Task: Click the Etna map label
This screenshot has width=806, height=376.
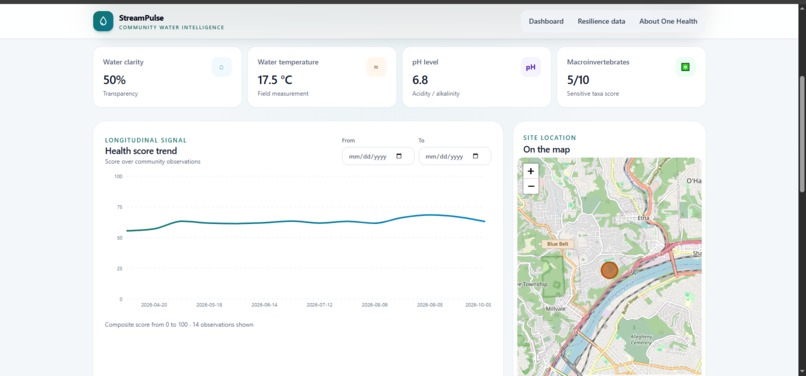Action: 644,218
